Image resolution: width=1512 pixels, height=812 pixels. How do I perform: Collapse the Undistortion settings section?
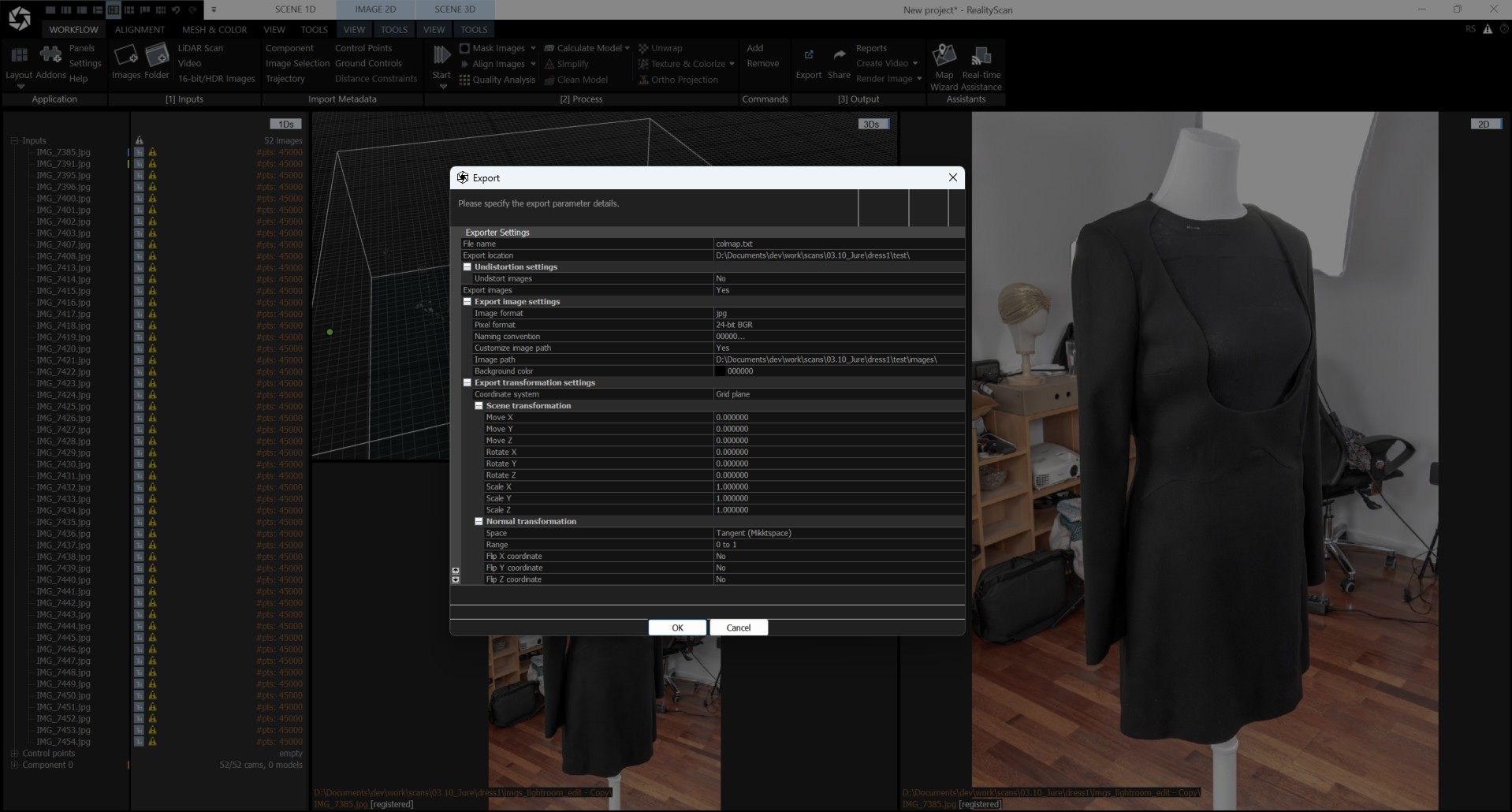tap(467, 267)
